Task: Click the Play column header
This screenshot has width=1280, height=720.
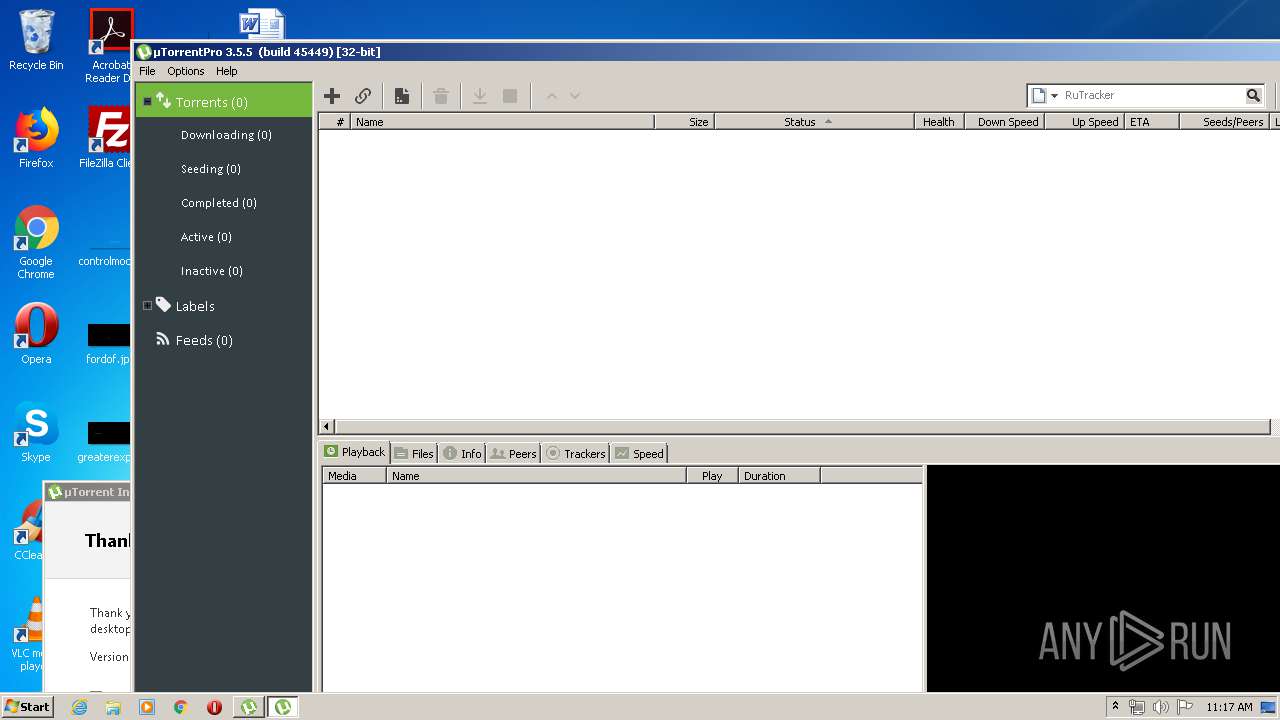Action: tap(712, 476)
